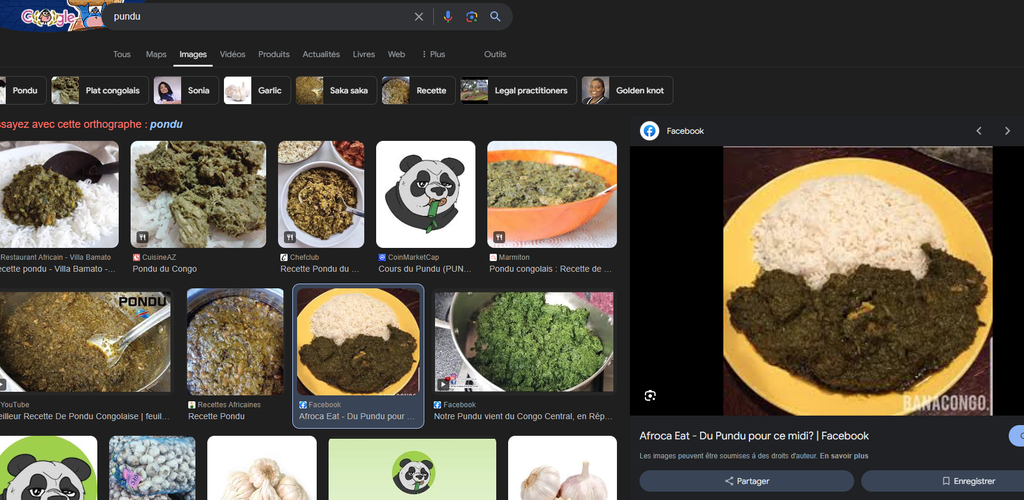Switch to the Maps tab

click(x=156, y=54)
